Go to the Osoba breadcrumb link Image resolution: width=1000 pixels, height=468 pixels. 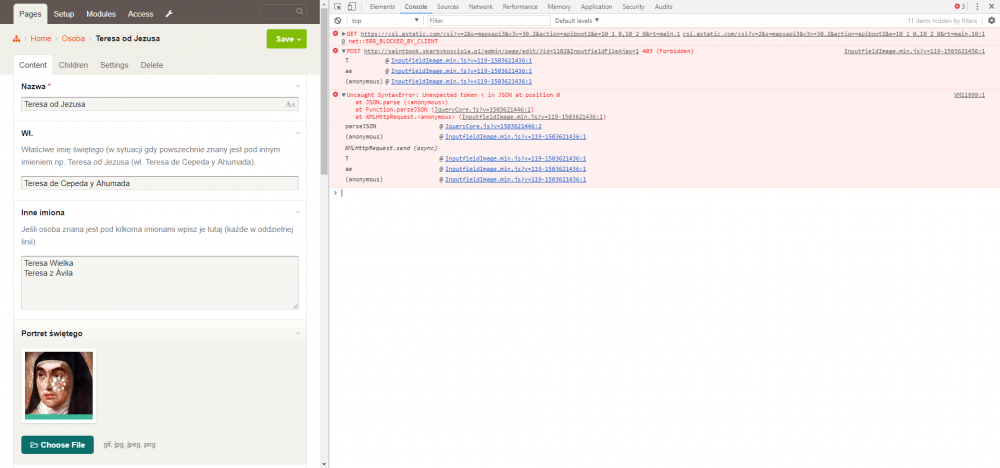[x=73, y=39]
